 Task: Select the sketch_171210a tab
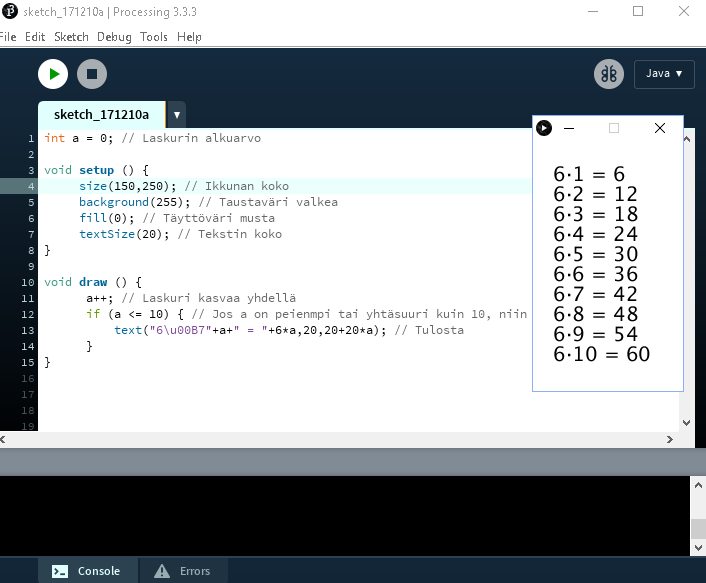click(x=101, y=115)
